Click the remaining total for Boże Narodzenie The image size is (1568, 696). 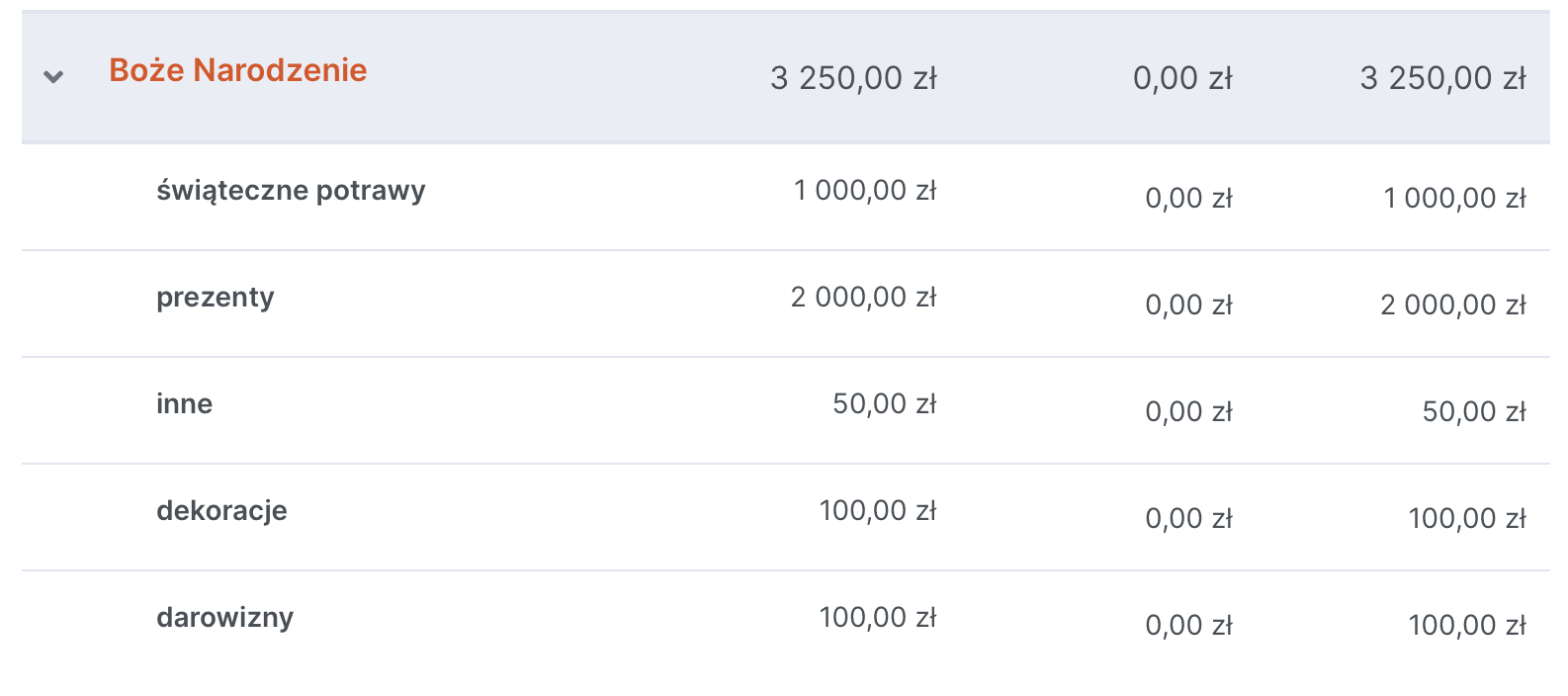1442,78
